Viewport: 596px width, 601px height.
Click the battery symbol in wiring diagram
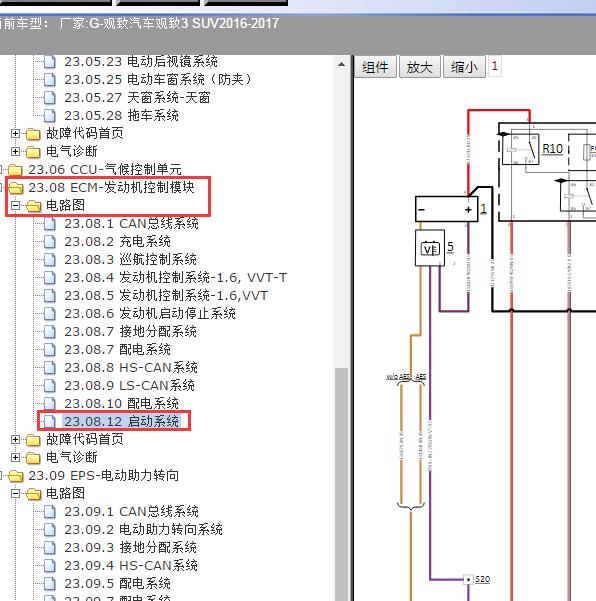447,209
